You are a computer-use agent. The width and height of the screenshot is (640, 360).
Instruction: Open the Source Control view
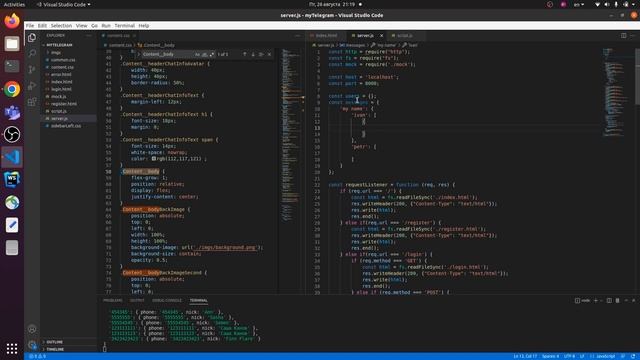tap(32, 69)
